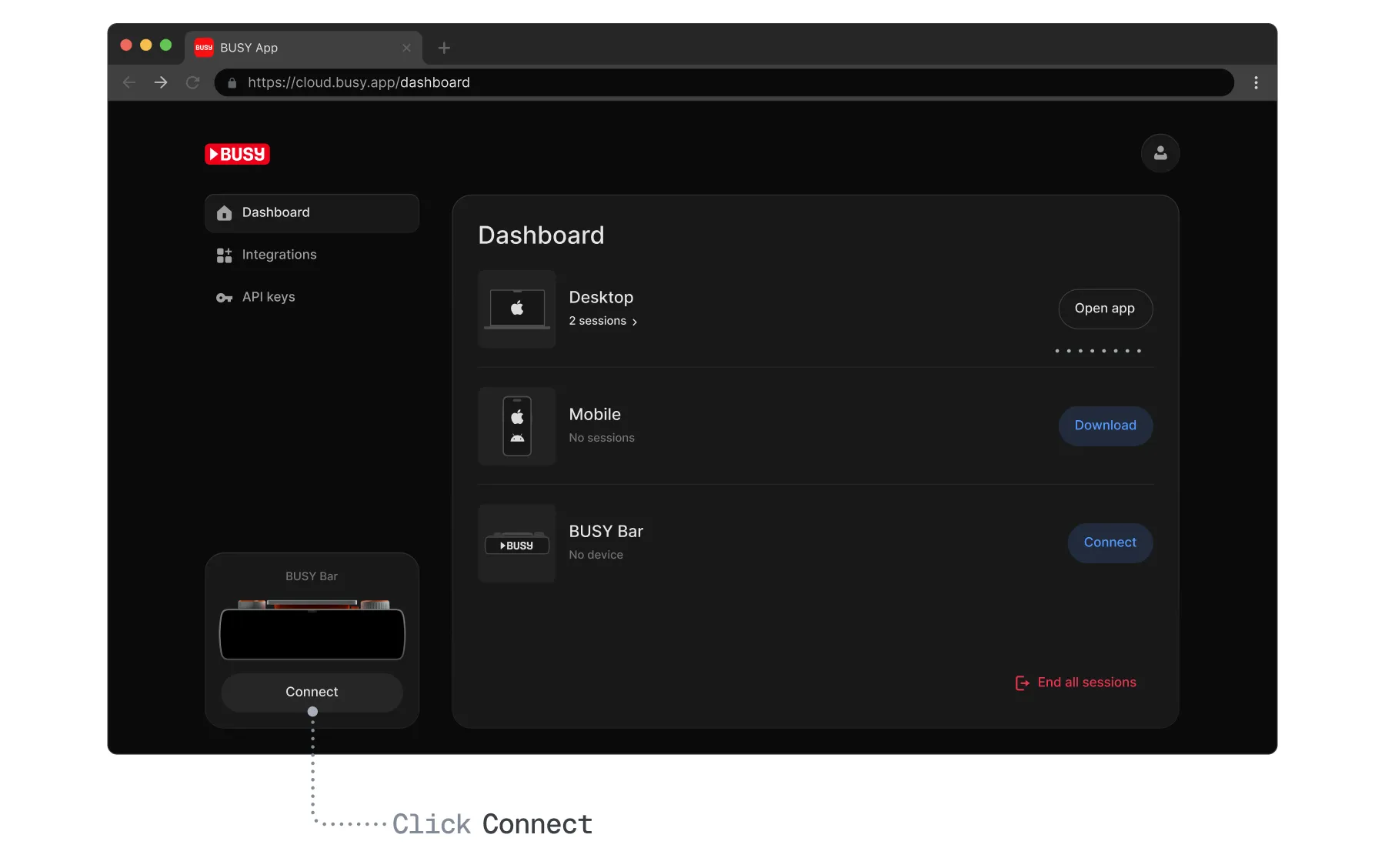The width and height of the screenshot is (1385, 868).
Task: Open Integrations from the sidebar
Action: (312, 255)
